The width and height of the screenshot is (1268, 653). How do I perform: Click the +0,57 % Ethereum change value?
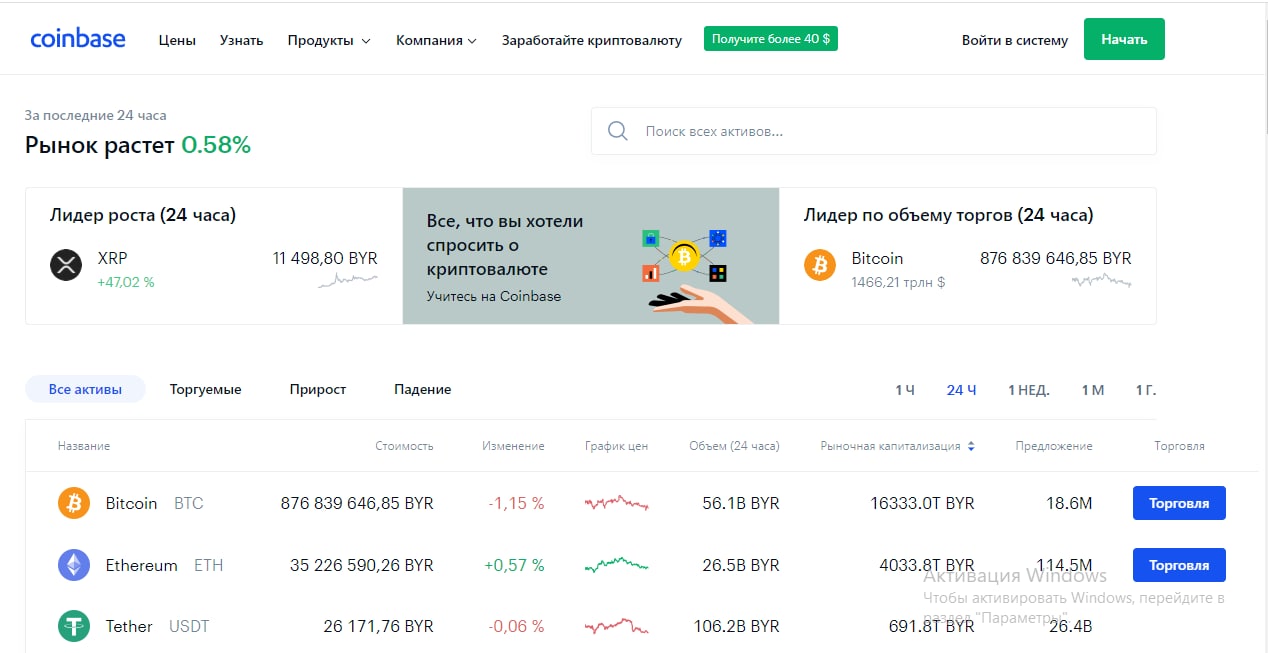click(514, 565)
